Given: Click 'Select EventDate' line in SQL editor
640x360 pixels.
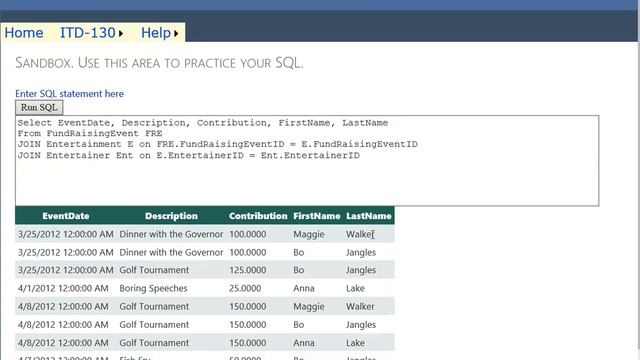Looking at the screenshot, I should point(202,123).
